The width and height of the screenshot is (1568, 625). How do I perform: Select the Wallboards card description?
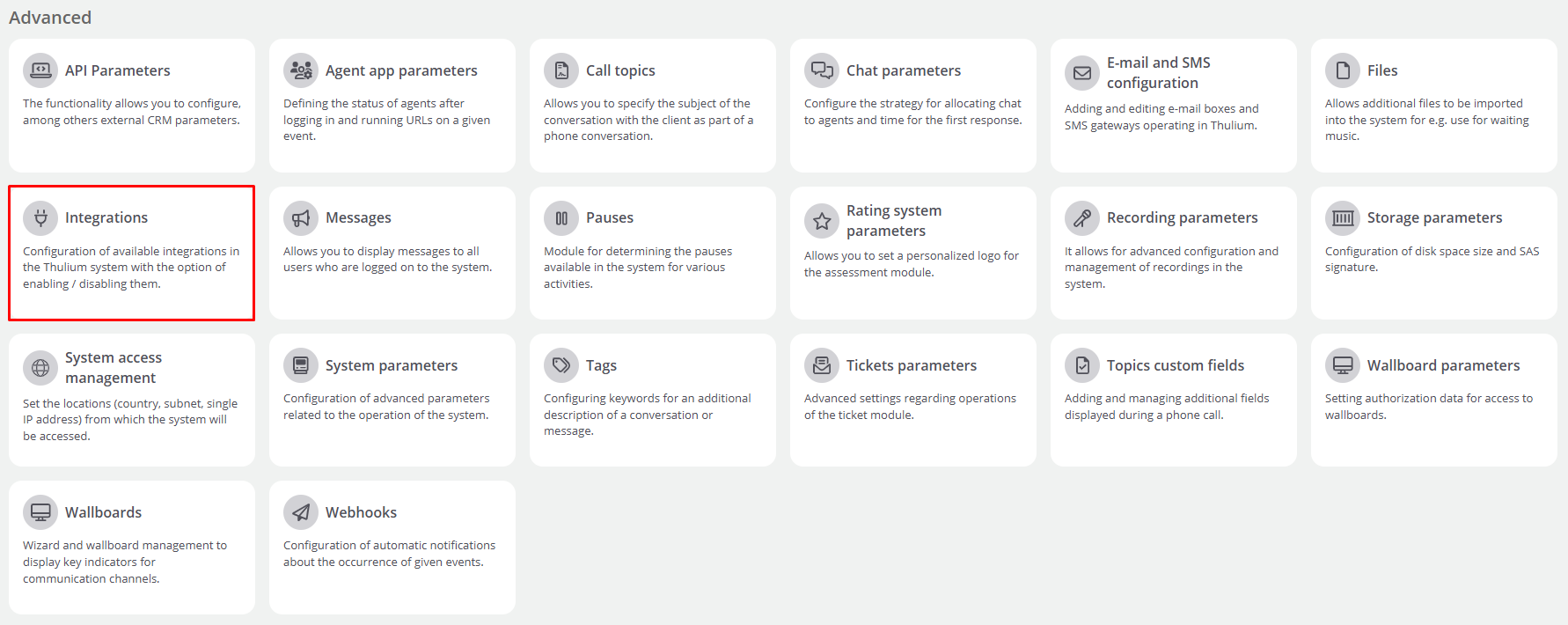(125, 562)
